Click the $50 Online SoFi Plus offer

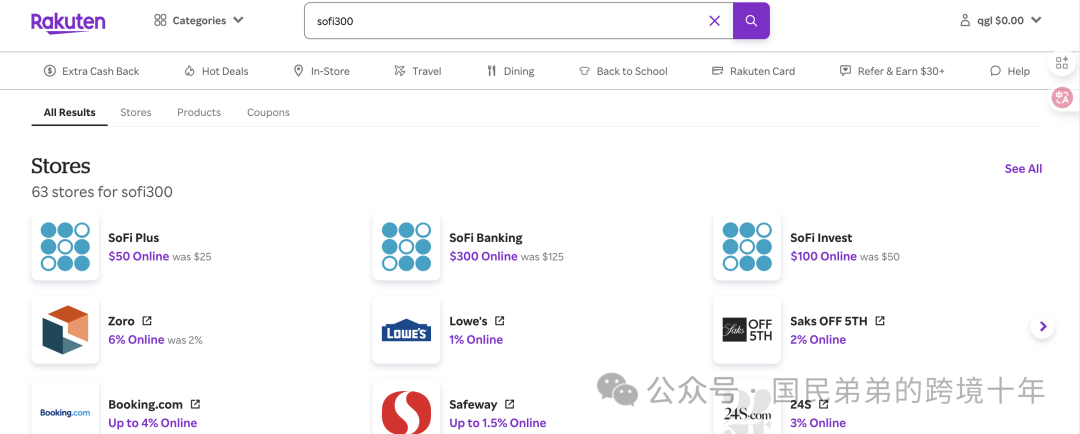click(x=138, y=256)
